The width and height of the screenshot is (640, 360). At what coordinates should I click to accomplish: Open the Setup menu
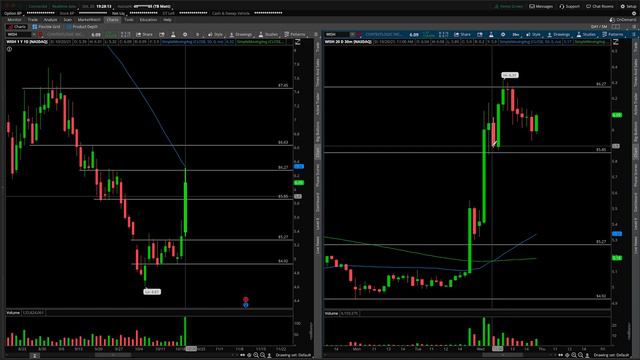[628, 7]
